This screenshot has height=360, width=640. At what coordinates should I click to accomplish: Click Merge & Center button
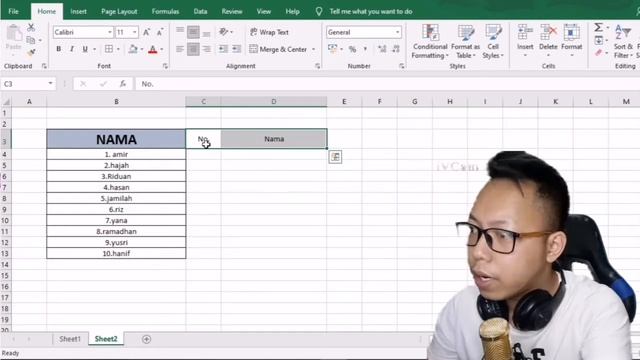(x=278, y=49)
